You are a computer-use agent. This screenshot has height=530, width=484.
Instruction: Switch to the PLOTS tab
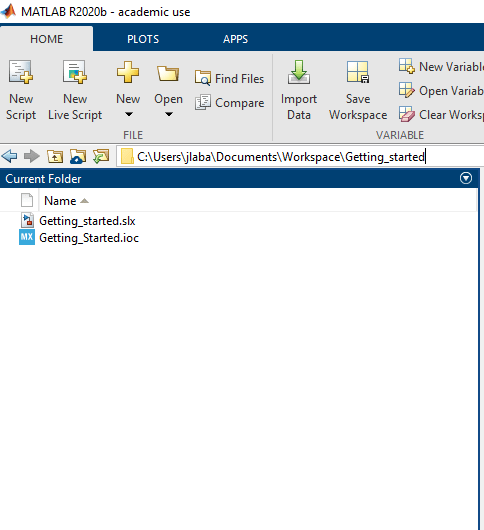coord(143,39)
